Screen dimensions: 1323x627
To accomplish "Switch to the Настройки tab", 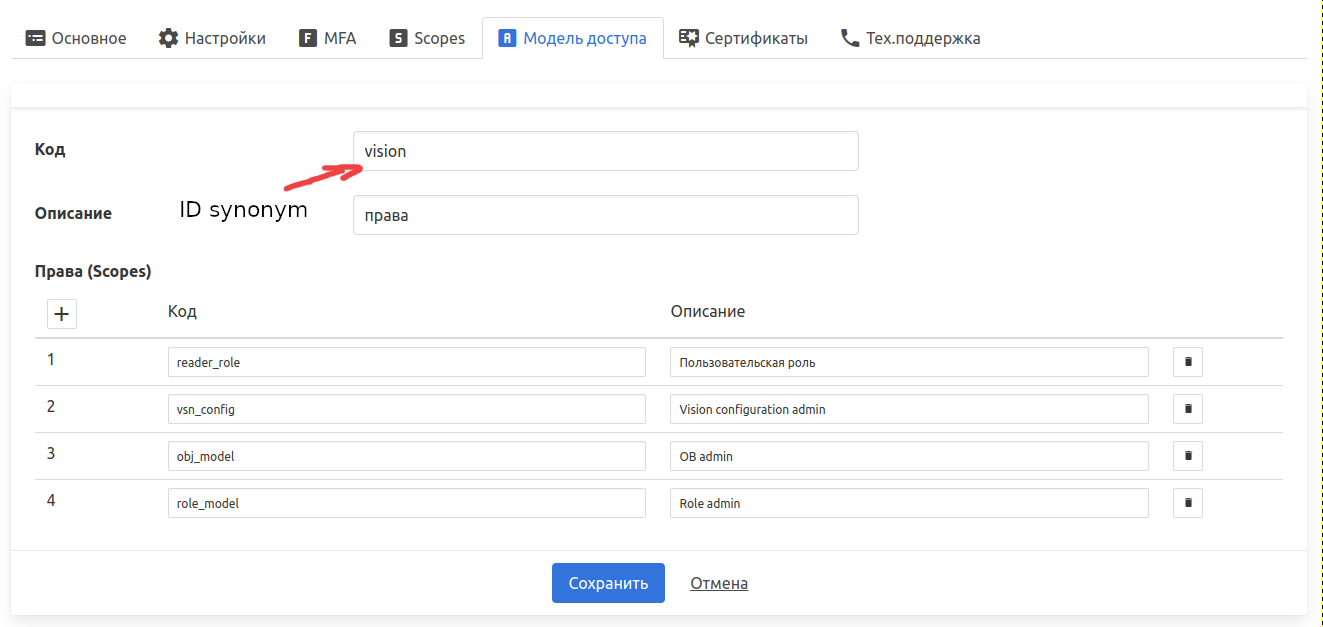I will coord(212,38).
